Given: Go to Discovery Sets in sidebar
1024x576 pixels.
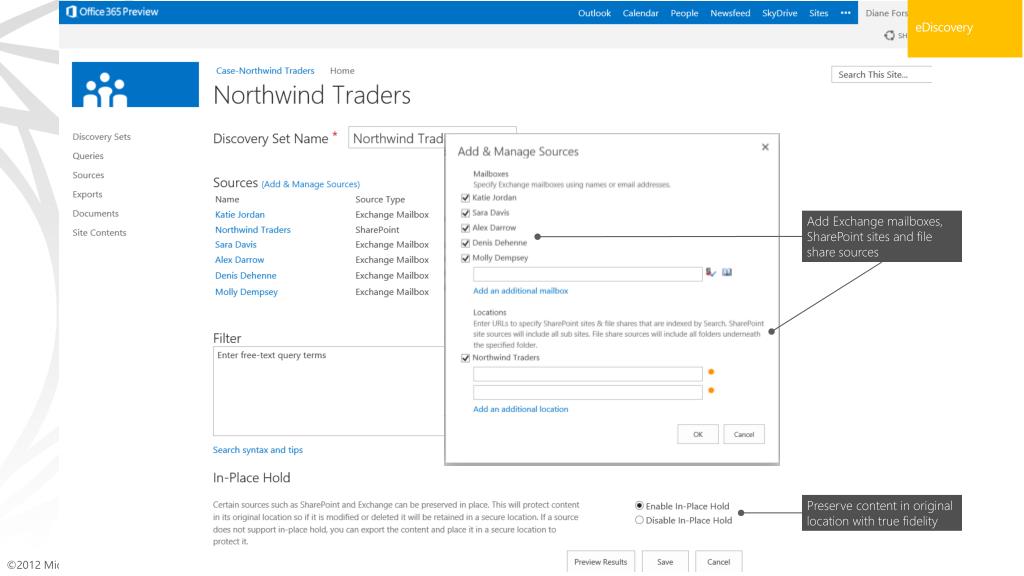Looking at the screenshot, I should click(101, 136).
